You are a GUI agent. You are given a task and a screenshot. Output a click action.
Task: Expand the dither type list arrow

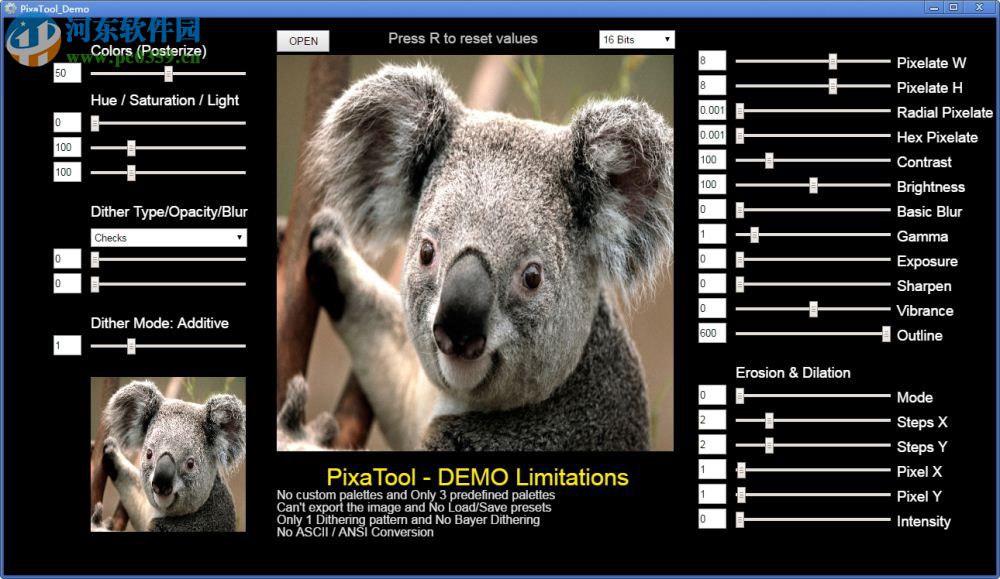coord(240,237)
